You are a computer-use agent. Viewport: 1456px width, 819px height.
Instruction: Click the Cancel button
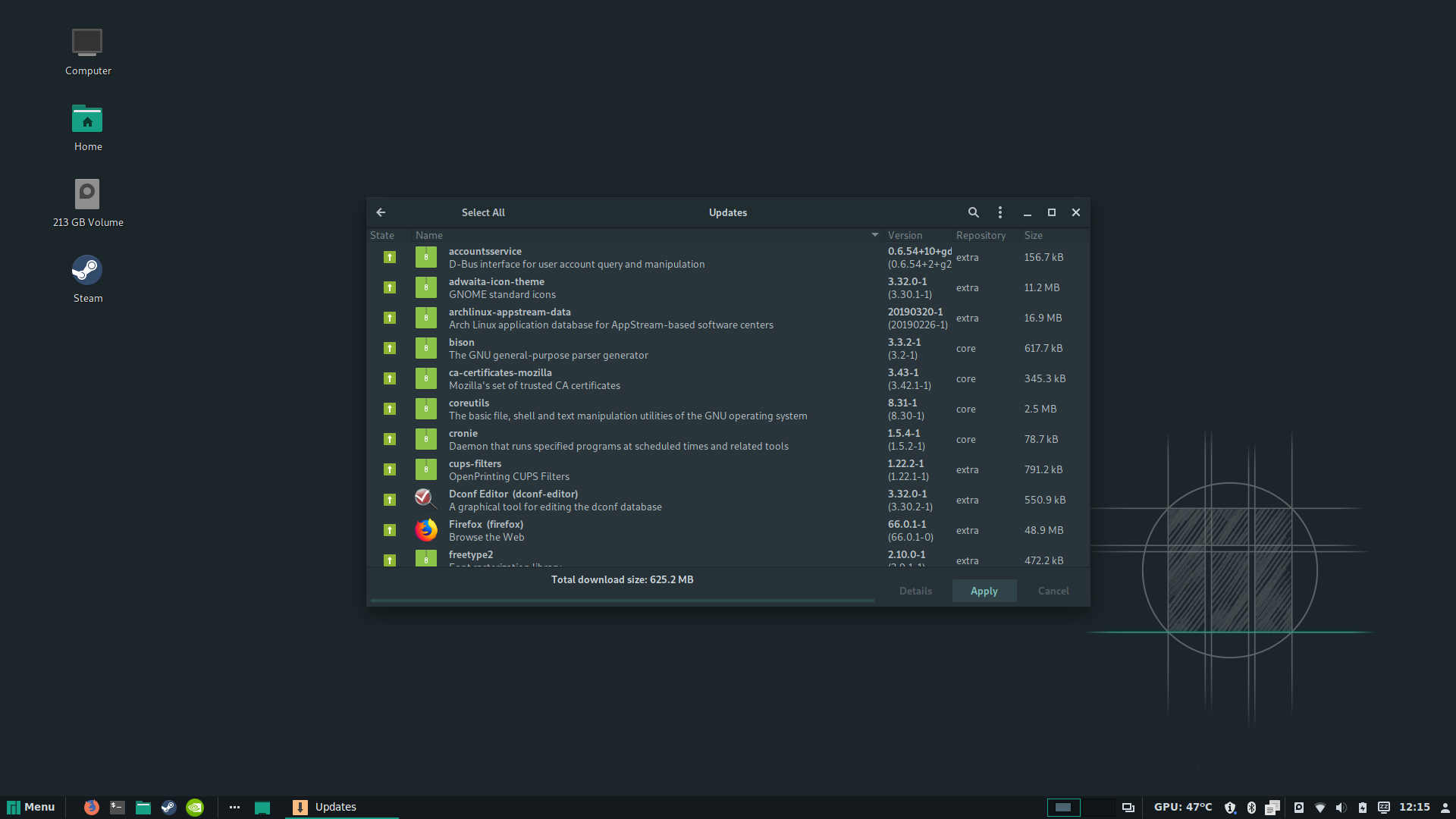coord(1053,591)
